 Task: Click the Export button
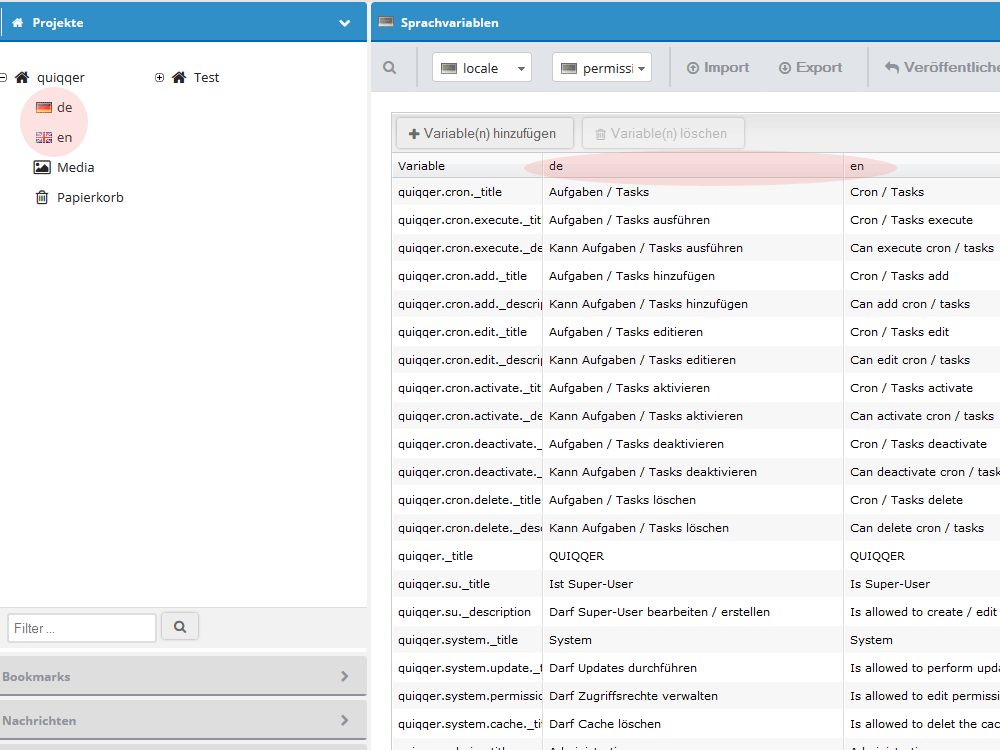[810, 68]
